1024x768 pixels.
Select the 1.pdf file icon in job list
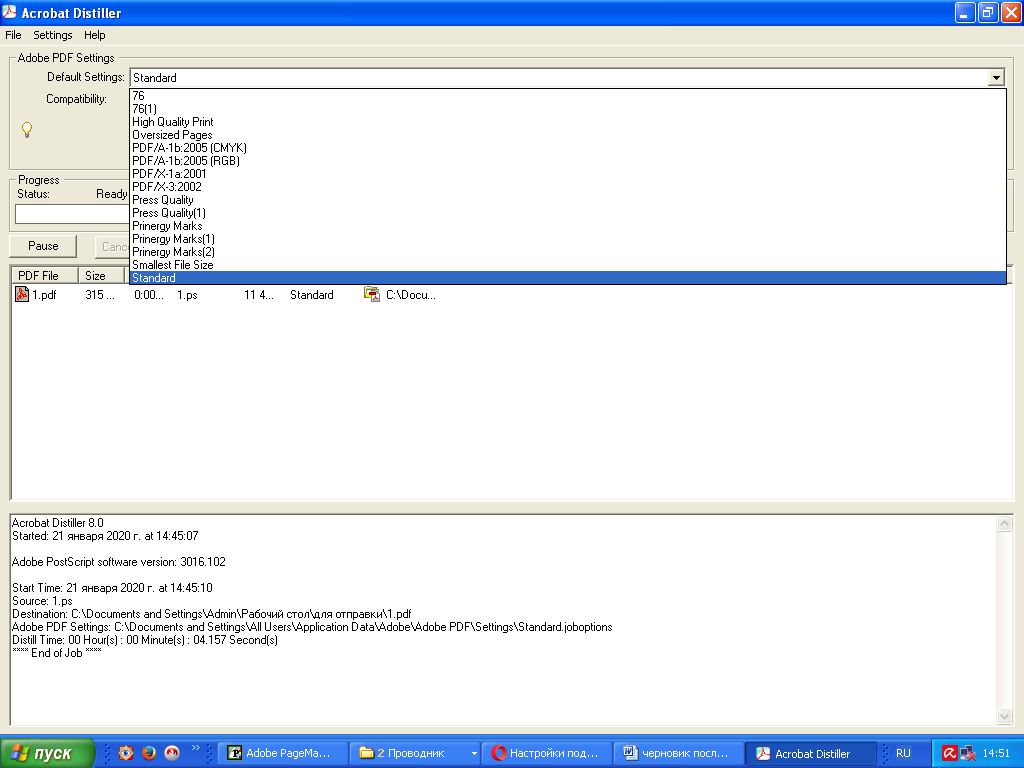point(22,295)
